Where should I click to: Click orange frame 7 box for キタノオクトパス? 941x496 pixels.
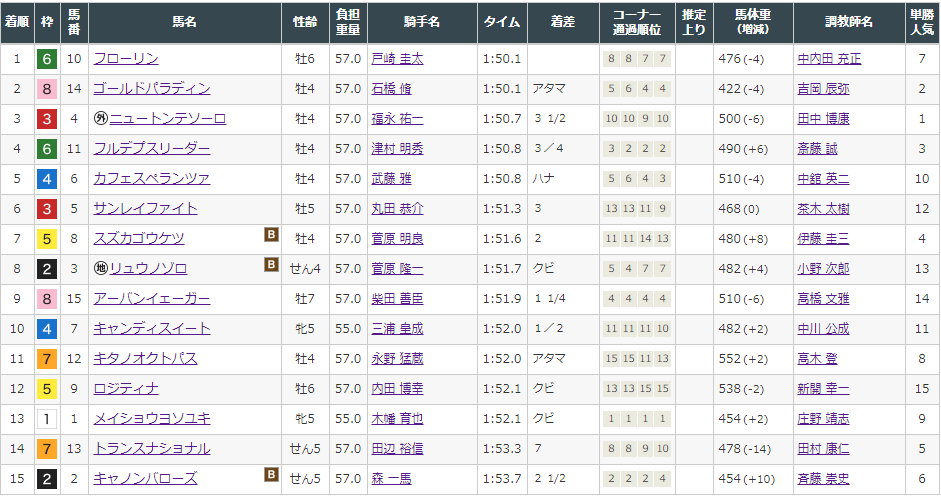47,359
